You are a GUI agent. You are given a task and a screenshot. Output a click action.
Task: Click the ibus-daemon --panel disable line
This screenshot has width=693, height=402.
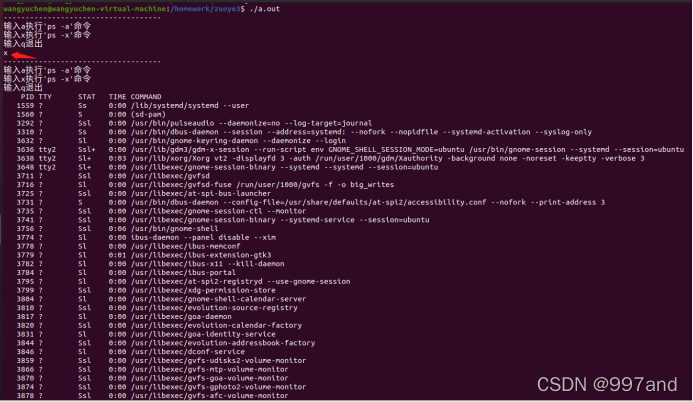pos(146,238)
